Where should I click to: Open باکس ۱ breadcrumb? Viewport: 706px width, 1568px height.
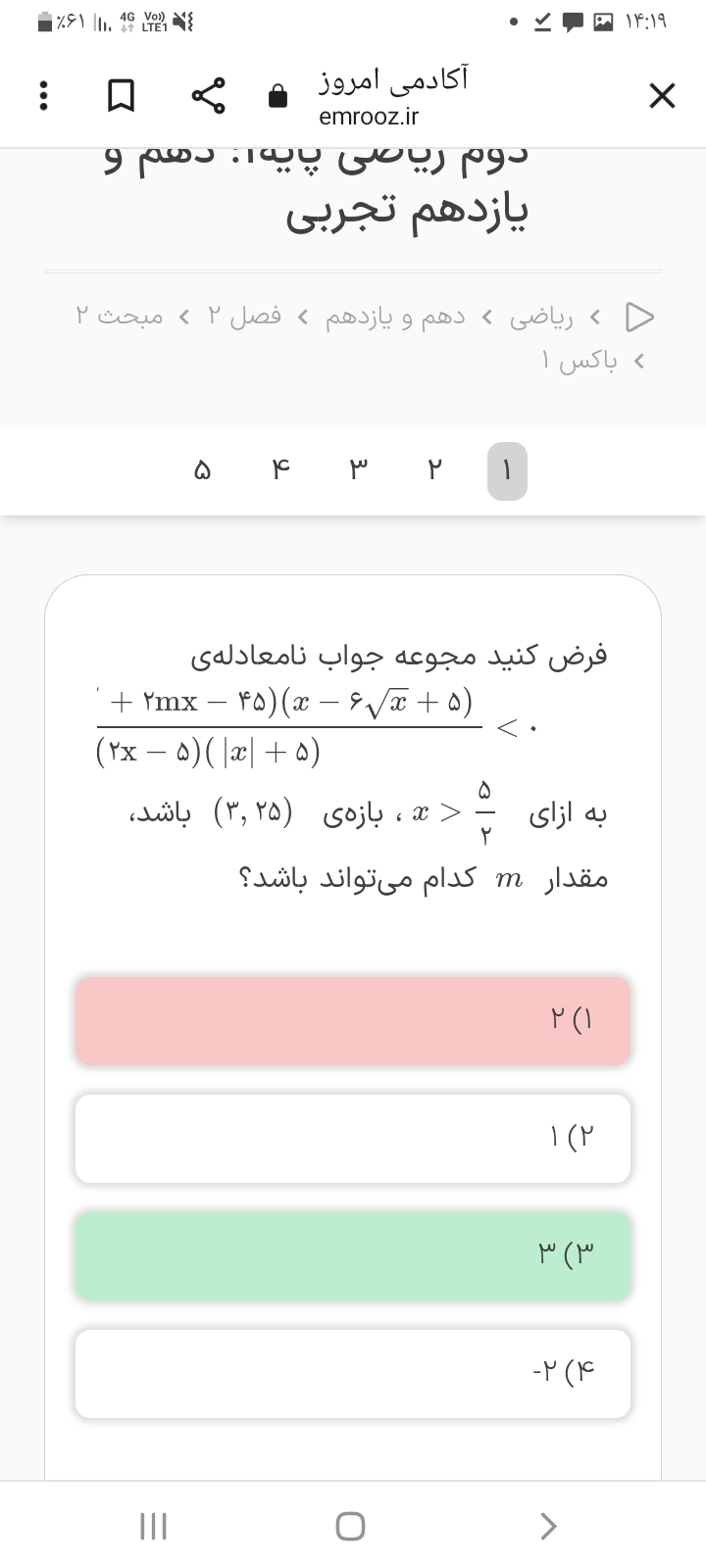(580, 362)
